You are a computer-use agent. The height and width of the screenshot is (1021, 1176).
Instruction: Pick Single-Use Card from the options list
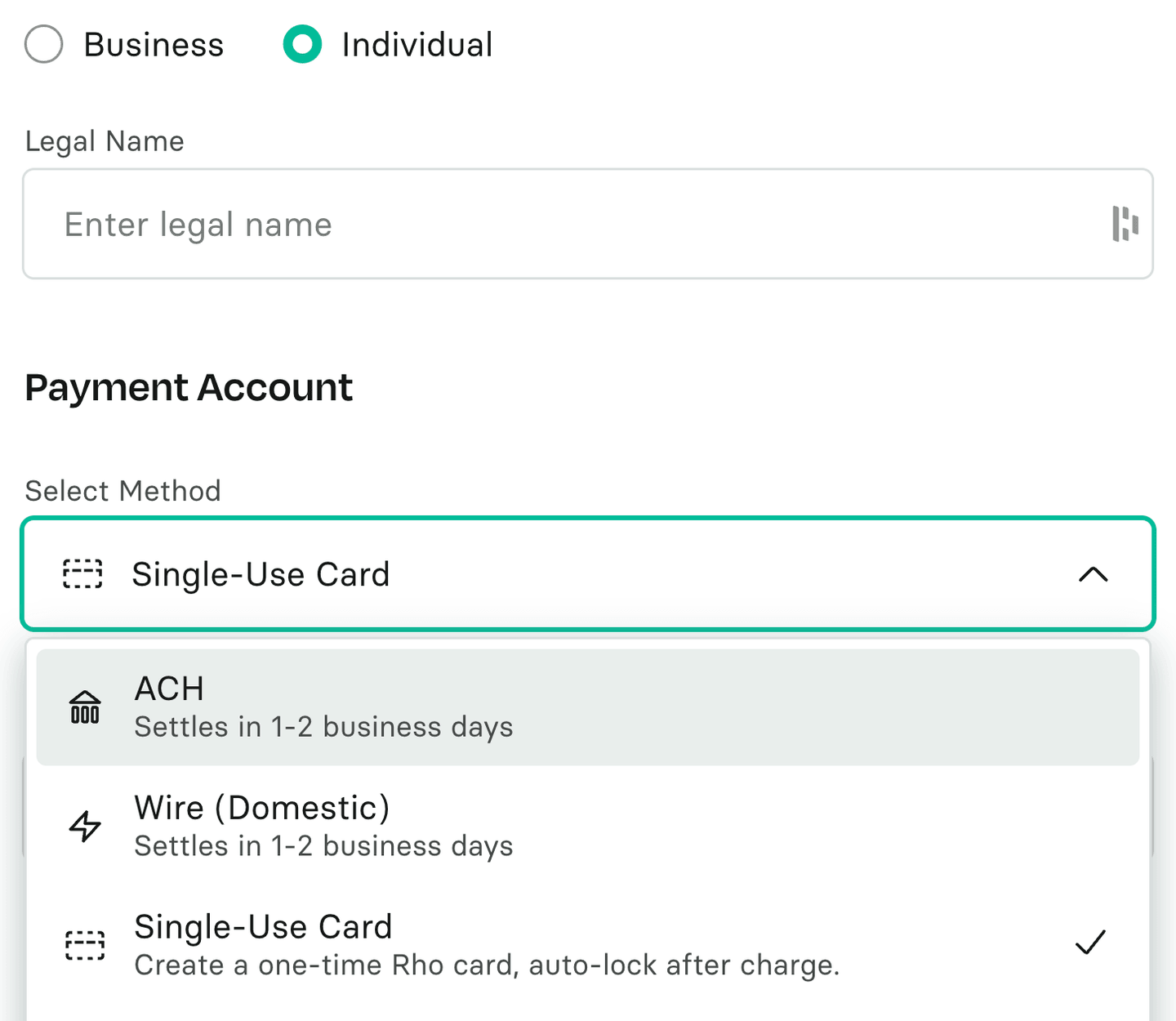[x=263, y=927]
